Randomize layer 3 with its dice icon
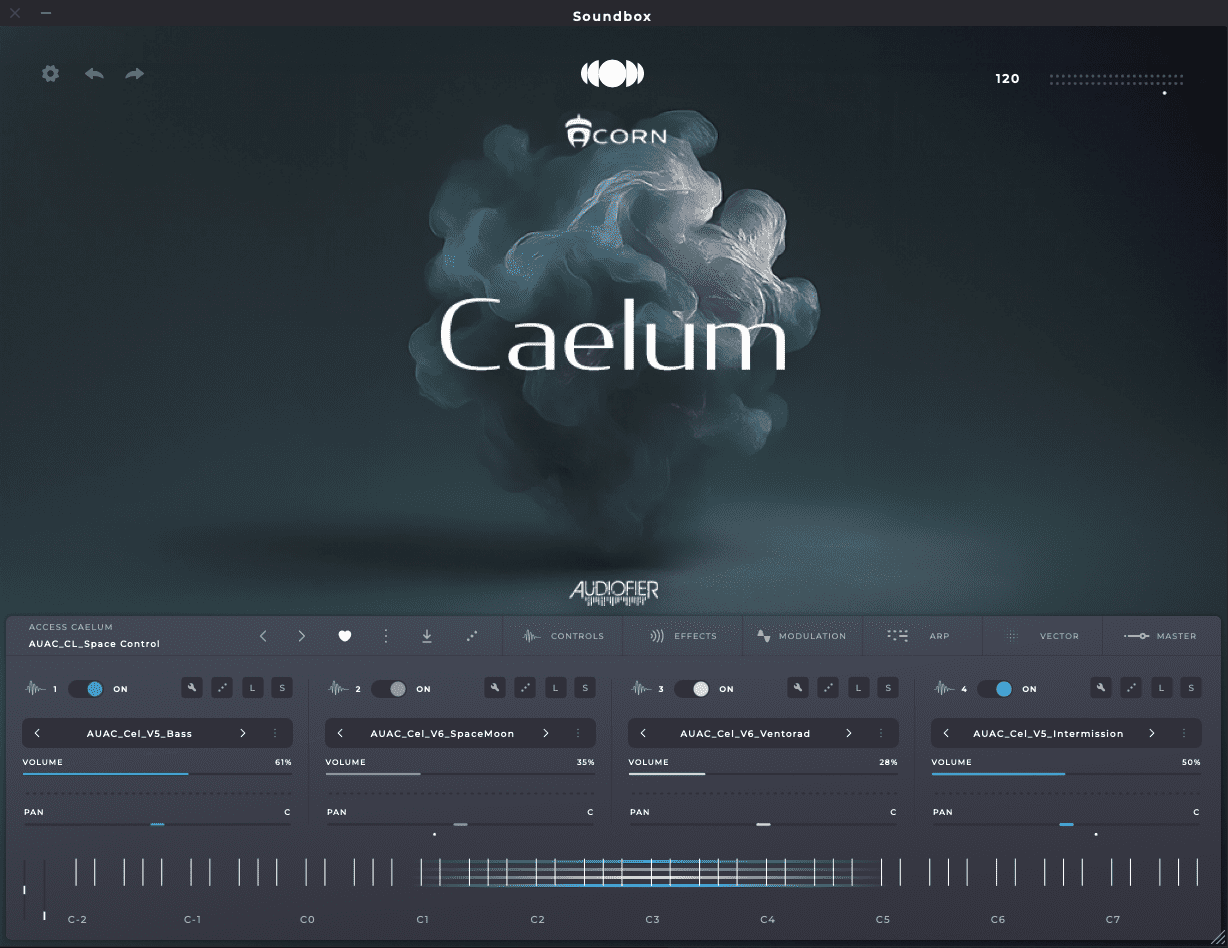Image resolution: width=1228 pixels, height=948 pixels. click(x=828, y=688)
